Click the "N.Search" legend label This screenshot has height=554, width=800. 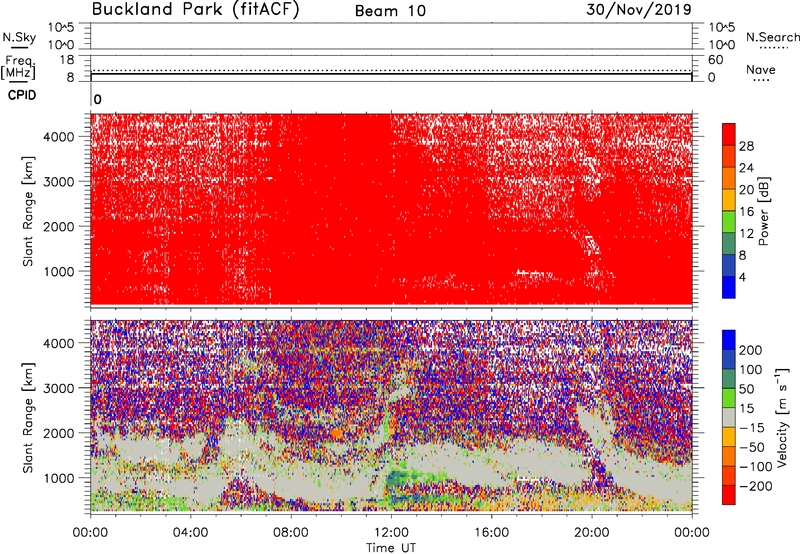773,37
